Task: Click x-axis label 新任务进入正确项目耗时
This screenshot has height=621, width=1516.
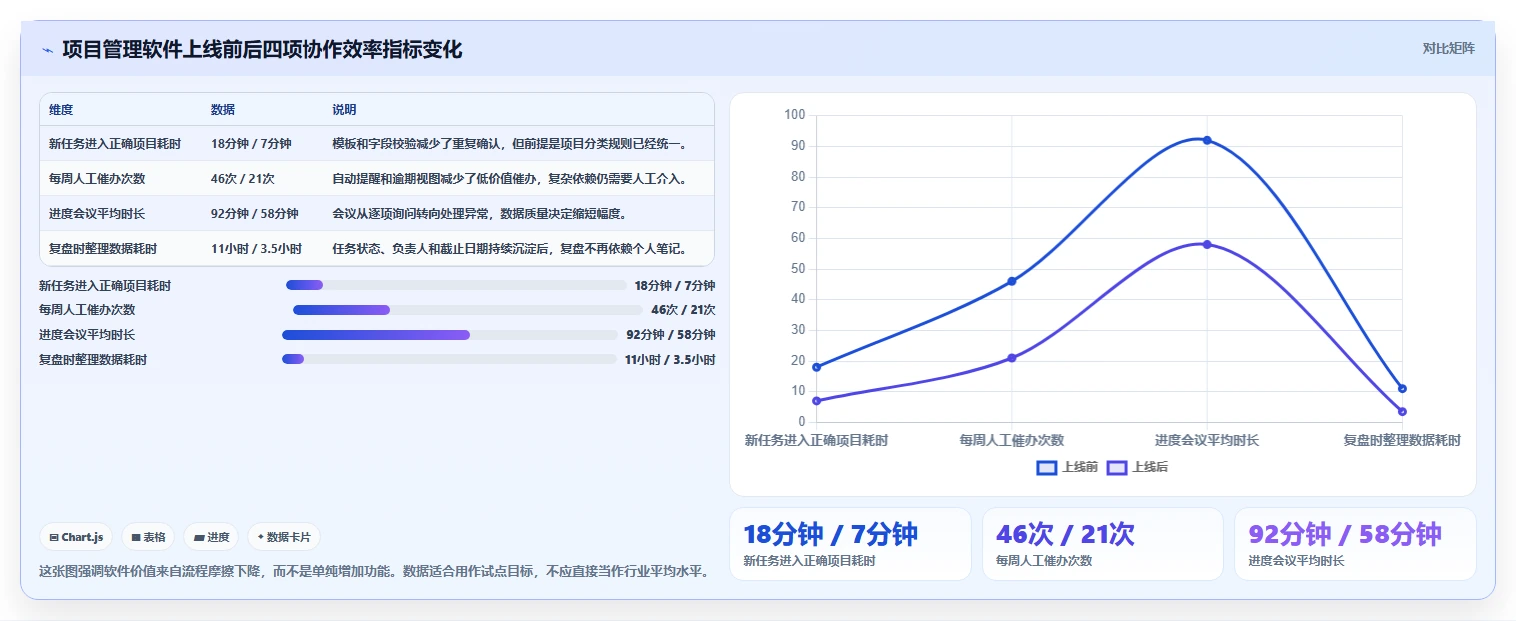Action: 817,440
